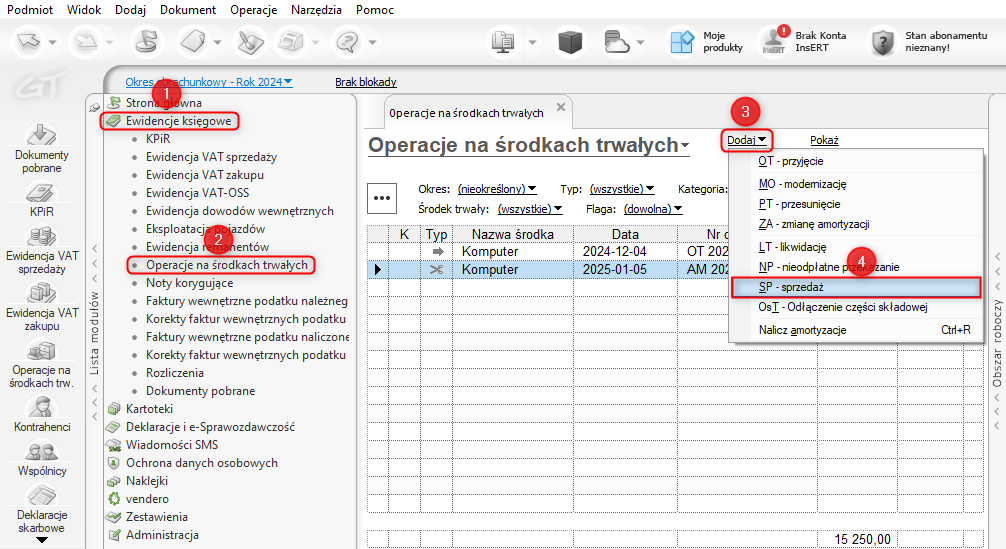
Task: Expand the Operacje na środkach trwałych title dropdown
Action: point(685,146)
